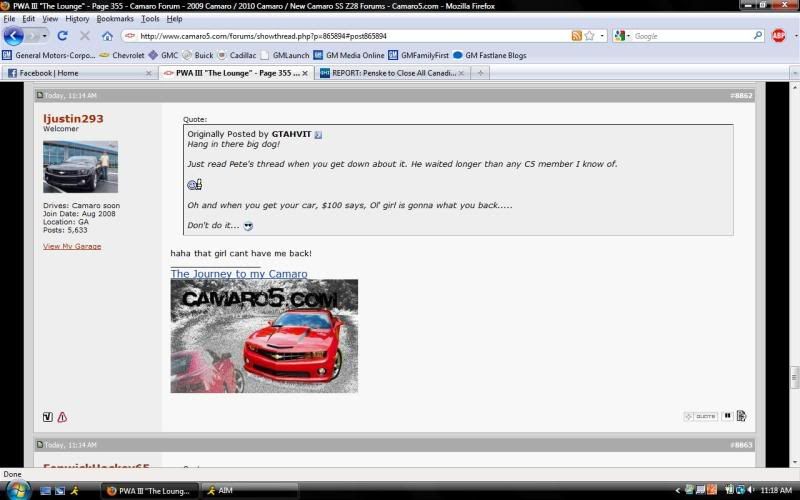Viewport: 800px width, 500px height.
Task: Click the Camaro5.com signature image
Action: tap(264, 336)
